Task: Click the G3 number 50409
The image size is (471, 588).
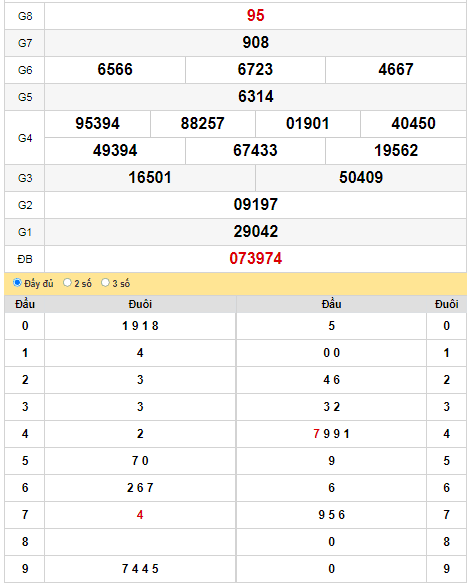Action: click(x=361, y=178)
